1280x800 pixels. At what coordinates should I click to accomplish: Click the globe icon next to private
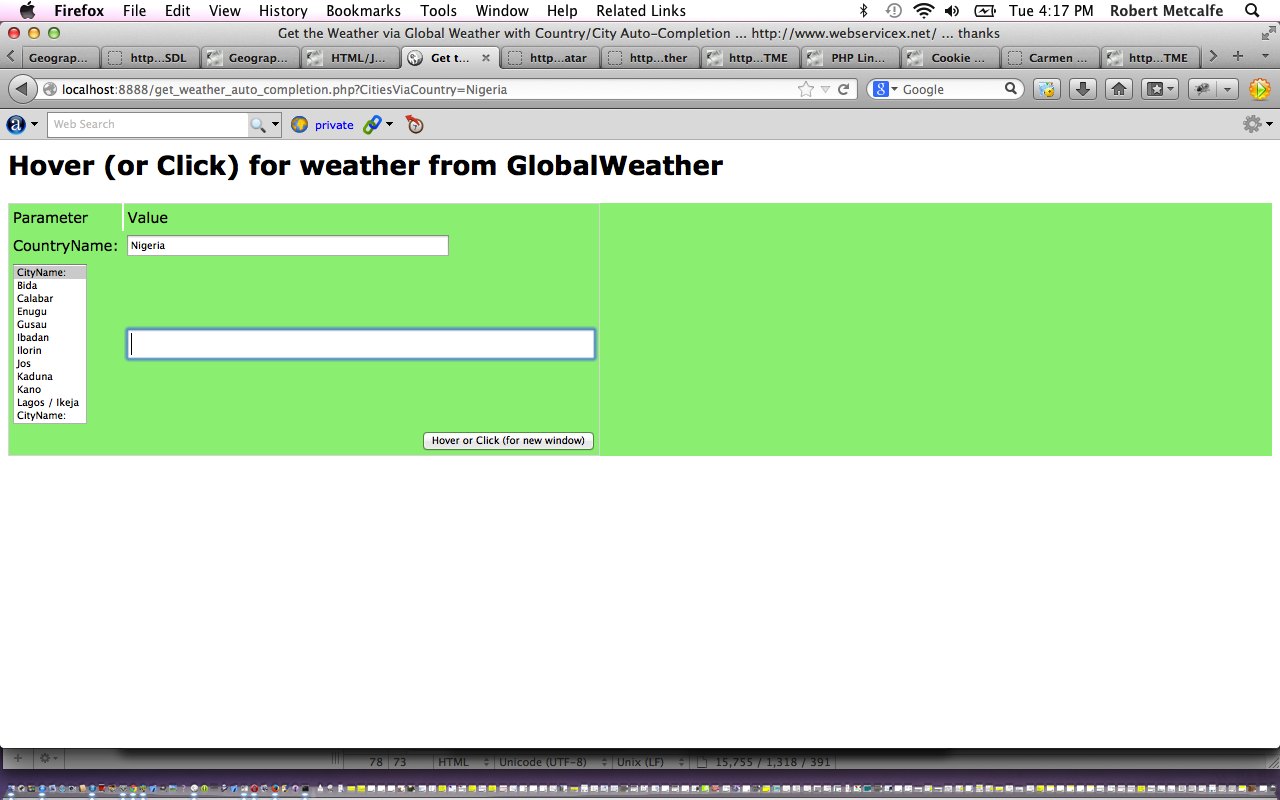(x=299, y=124)
